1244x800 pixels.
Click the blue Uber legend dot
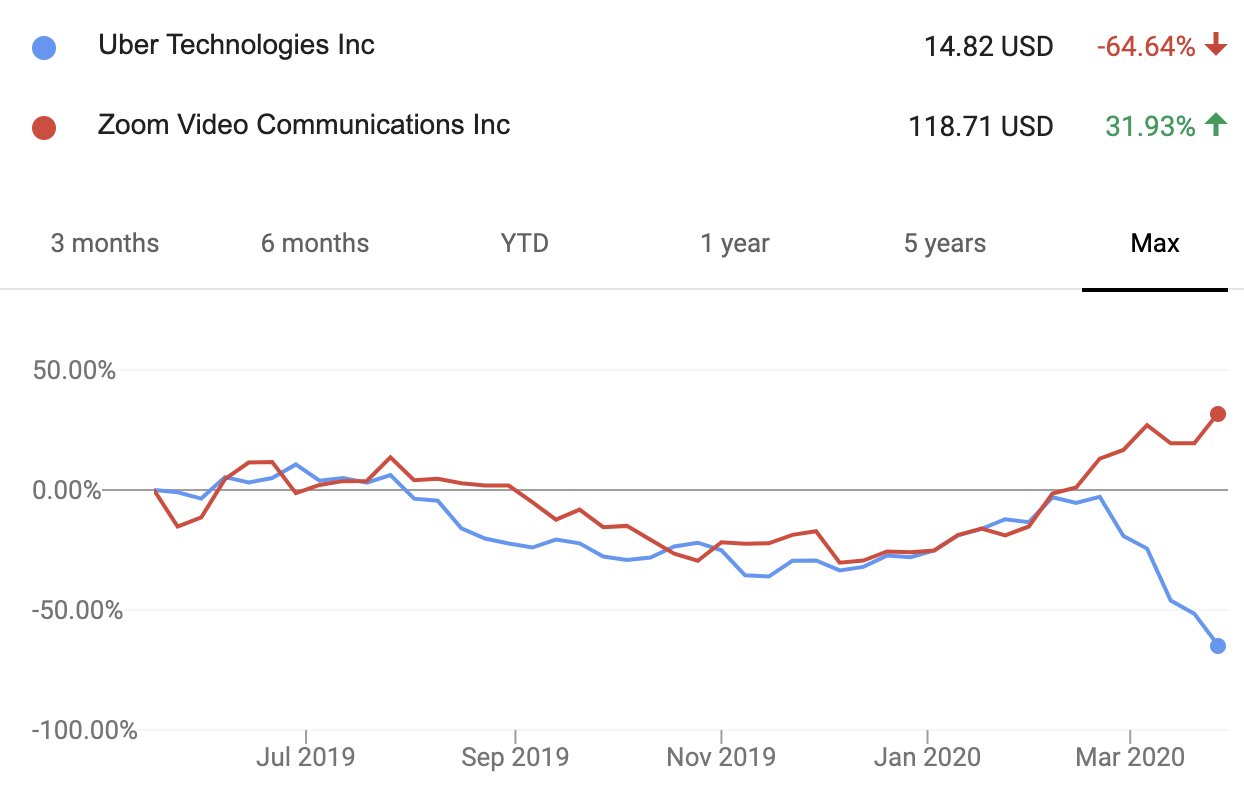pos(43,48)
